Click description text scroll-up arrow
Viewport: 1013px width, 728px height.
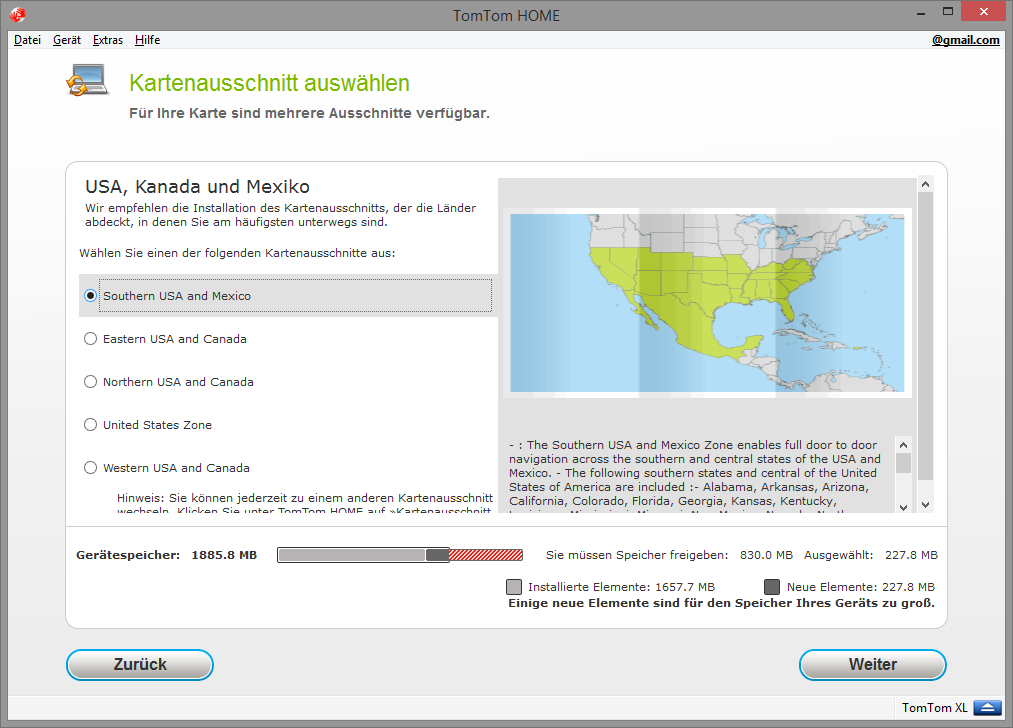[x=903, y=444]
